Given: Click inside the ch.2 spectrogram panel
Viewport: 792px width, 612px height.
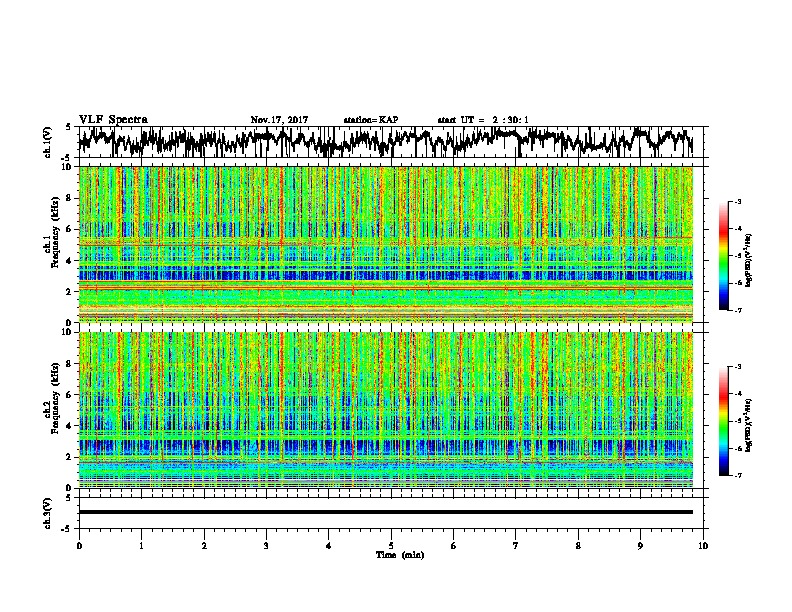Looking at the screenshot, I should click(386, 410).
